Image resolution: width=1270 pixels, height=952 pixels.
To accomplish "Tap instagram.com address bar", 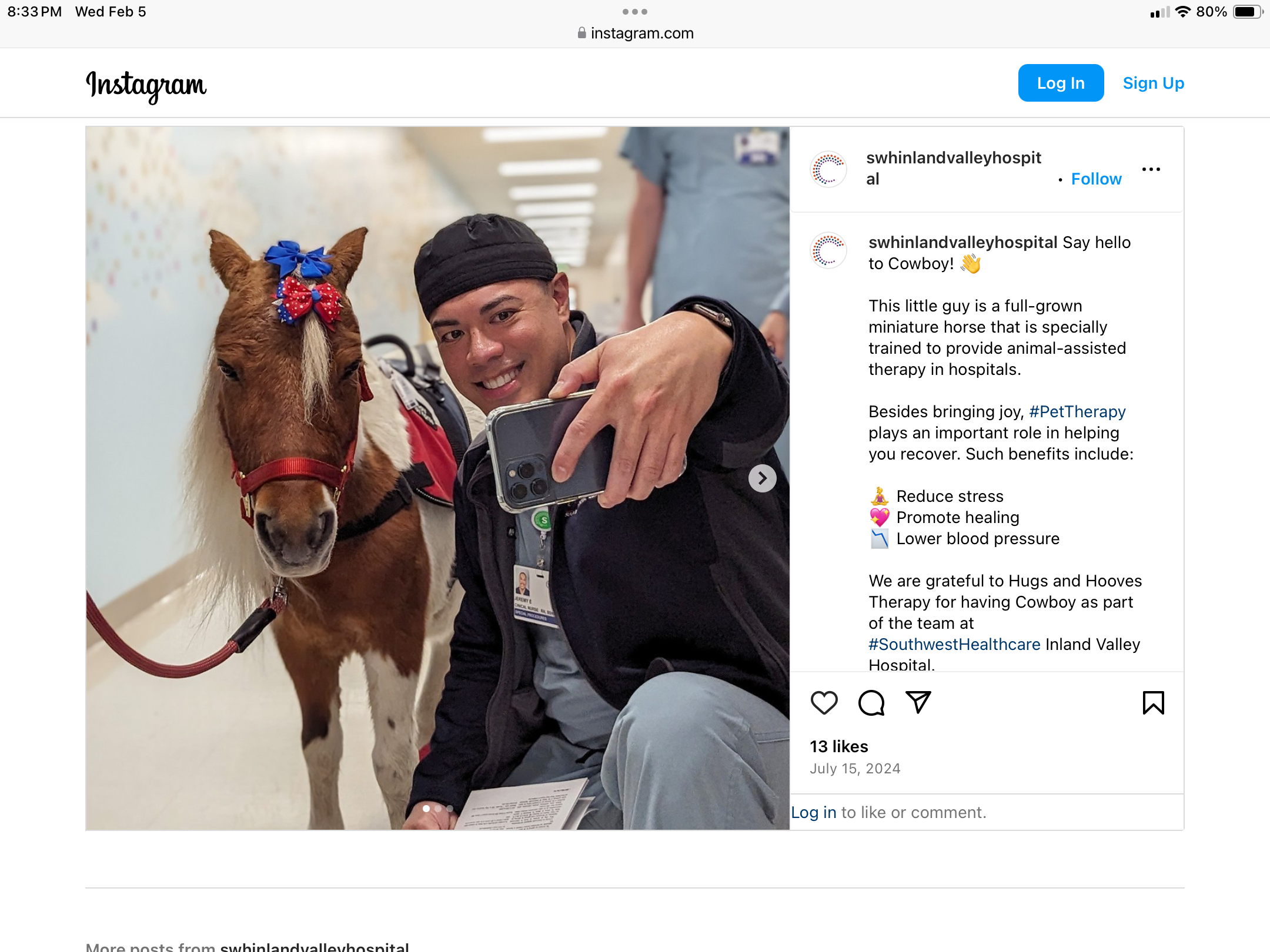I will coord(635,33).
